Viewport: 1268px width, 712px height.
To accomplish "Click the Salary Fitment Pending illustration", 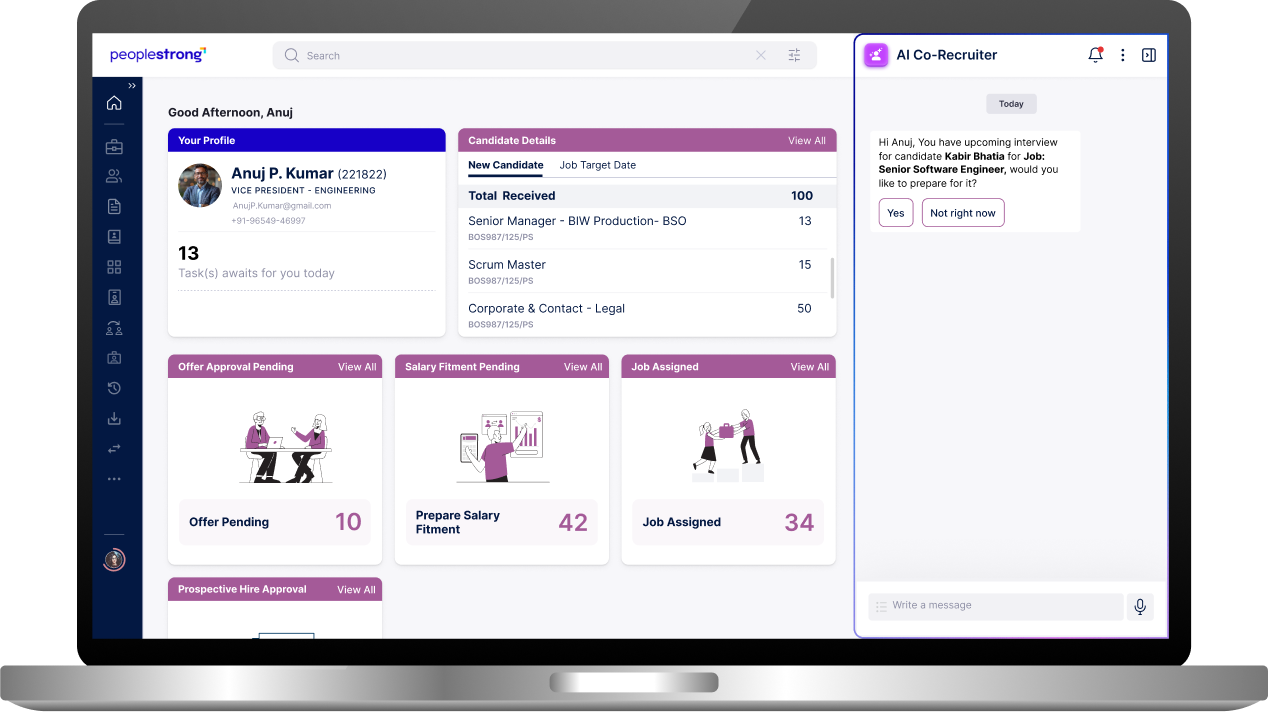I will [x=501, y=446].
